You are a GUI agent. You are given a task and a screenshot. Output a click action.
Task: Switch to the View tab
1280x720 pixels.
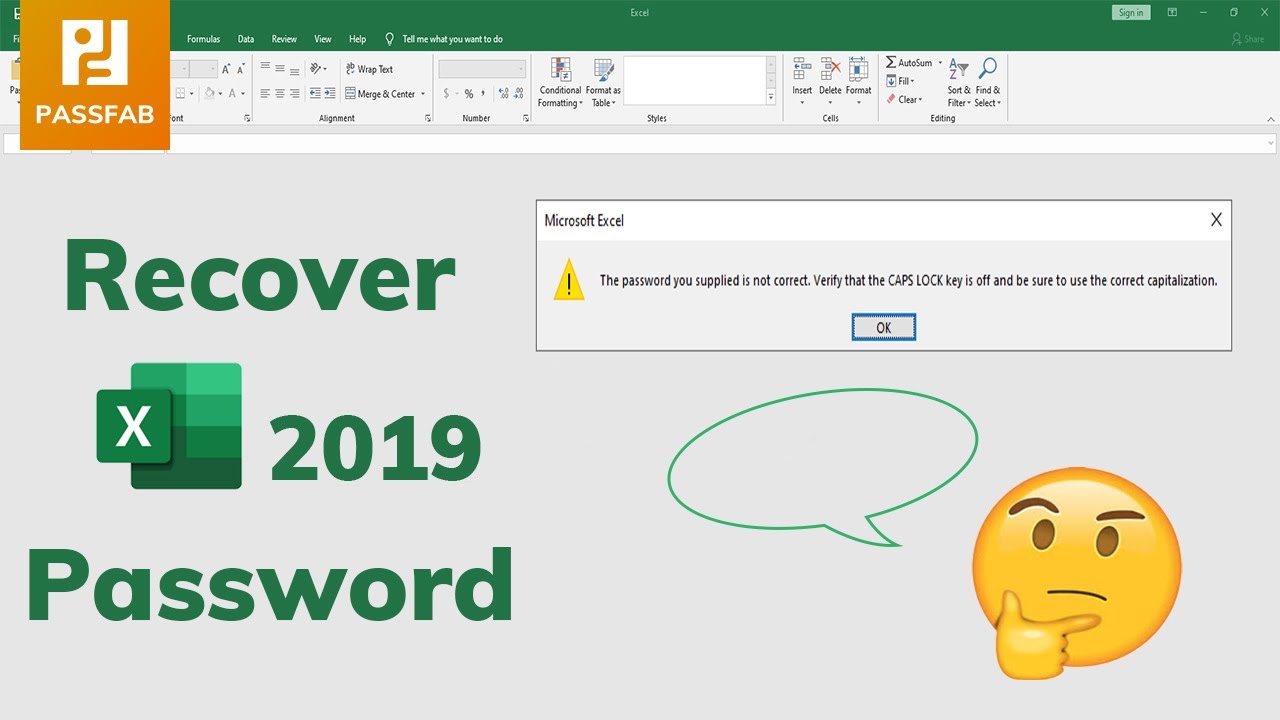click(x=323, y=39)
